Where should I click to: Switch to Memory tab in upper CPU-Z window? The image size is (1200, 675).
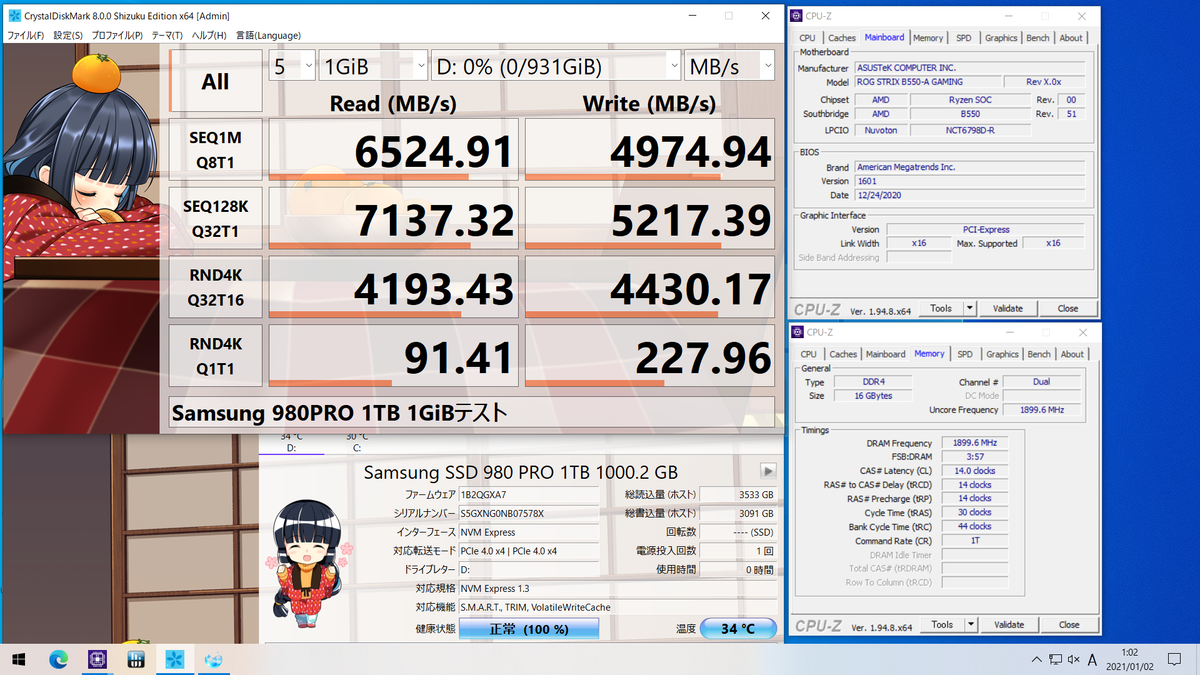point(928,38)
